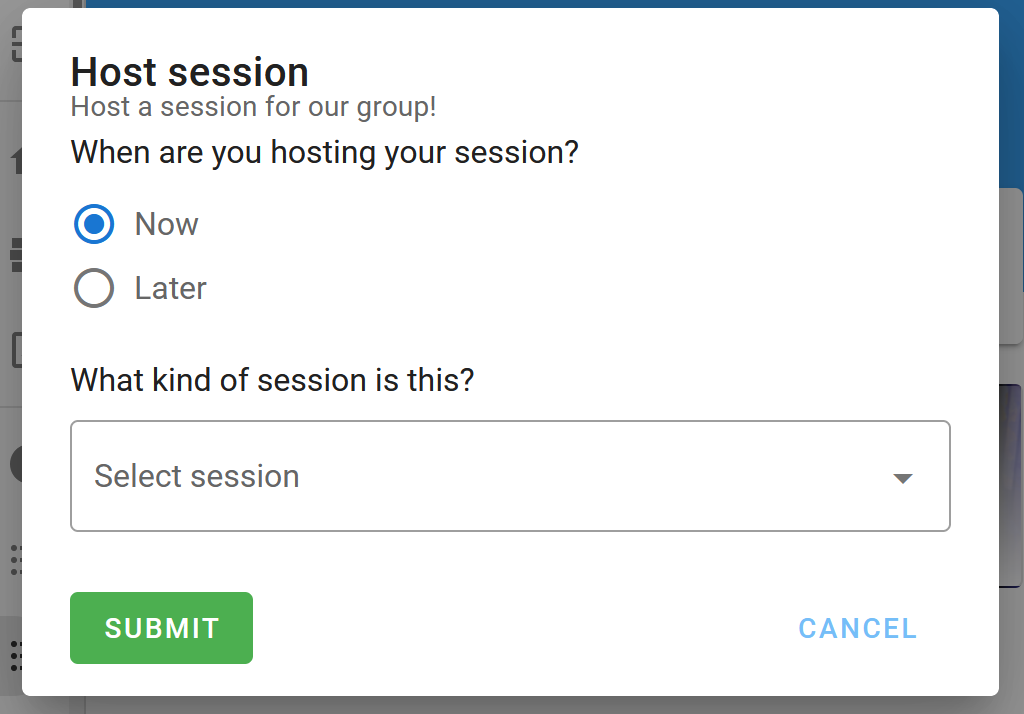This screenshot has width=1024, height=714.
Task: Click the partially hidden dashed-square sidebar icon
Action: pos(16,44)
